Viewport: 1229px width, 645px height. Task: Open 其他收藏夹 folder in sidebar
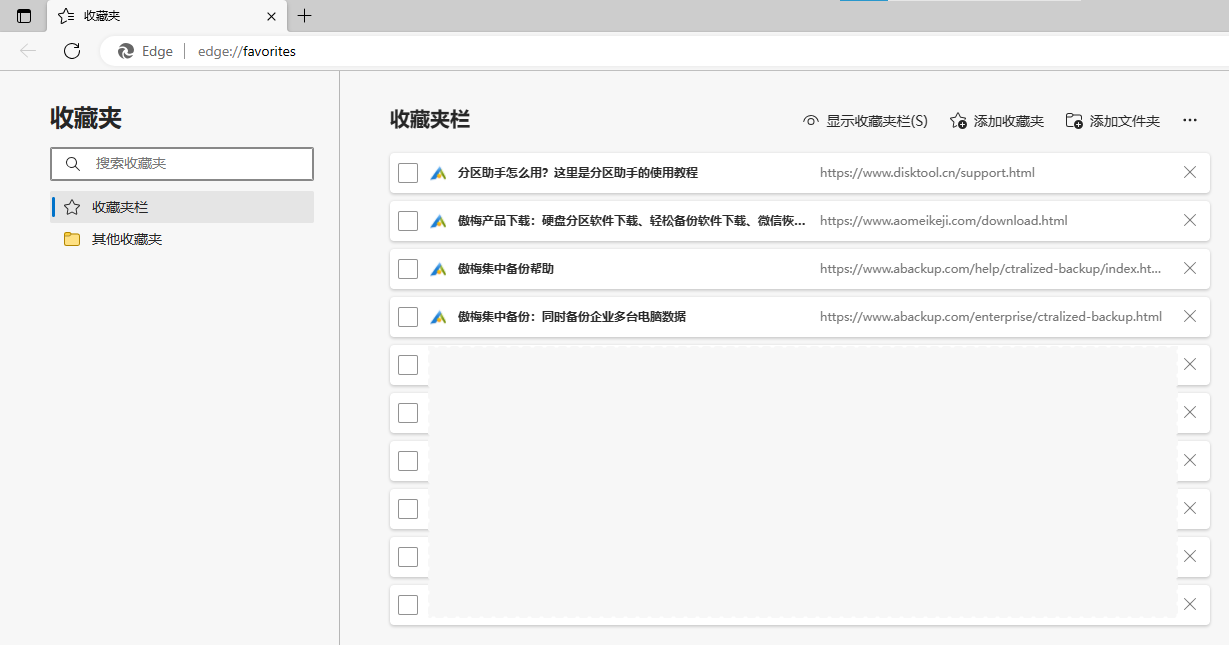(183, 239)
